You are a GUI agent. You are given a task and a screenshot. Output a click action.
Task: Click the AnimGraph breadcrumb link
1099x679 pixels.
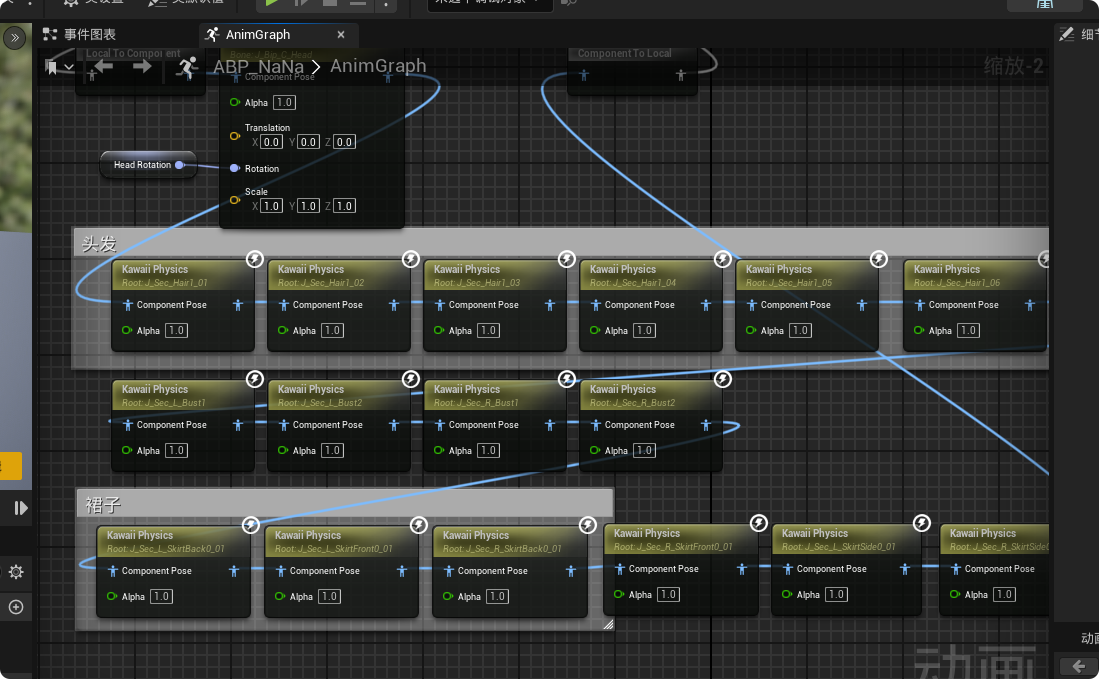click(378, 66)
